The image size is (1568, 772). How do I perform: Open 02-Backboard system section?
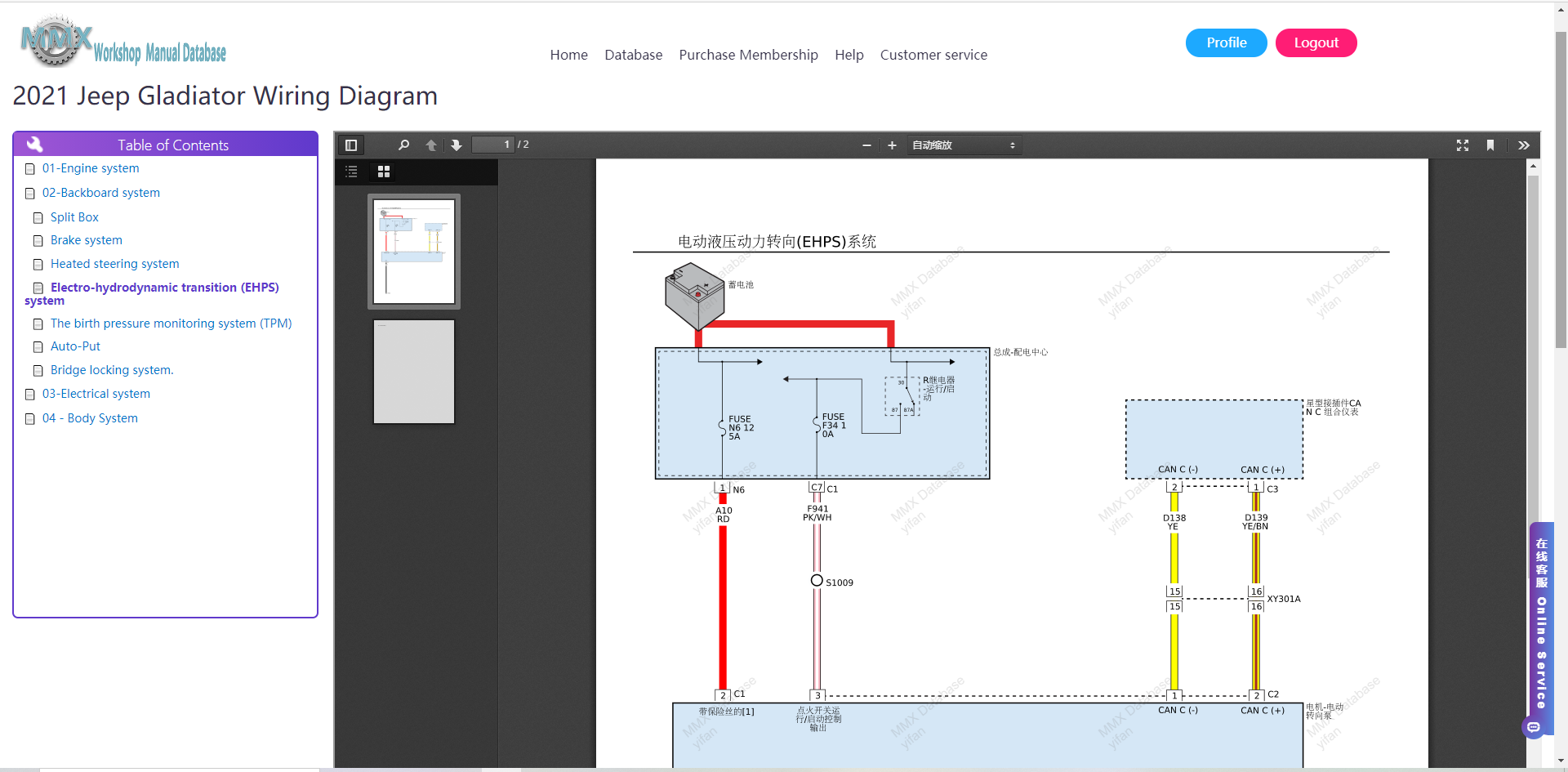coord(101,193)
